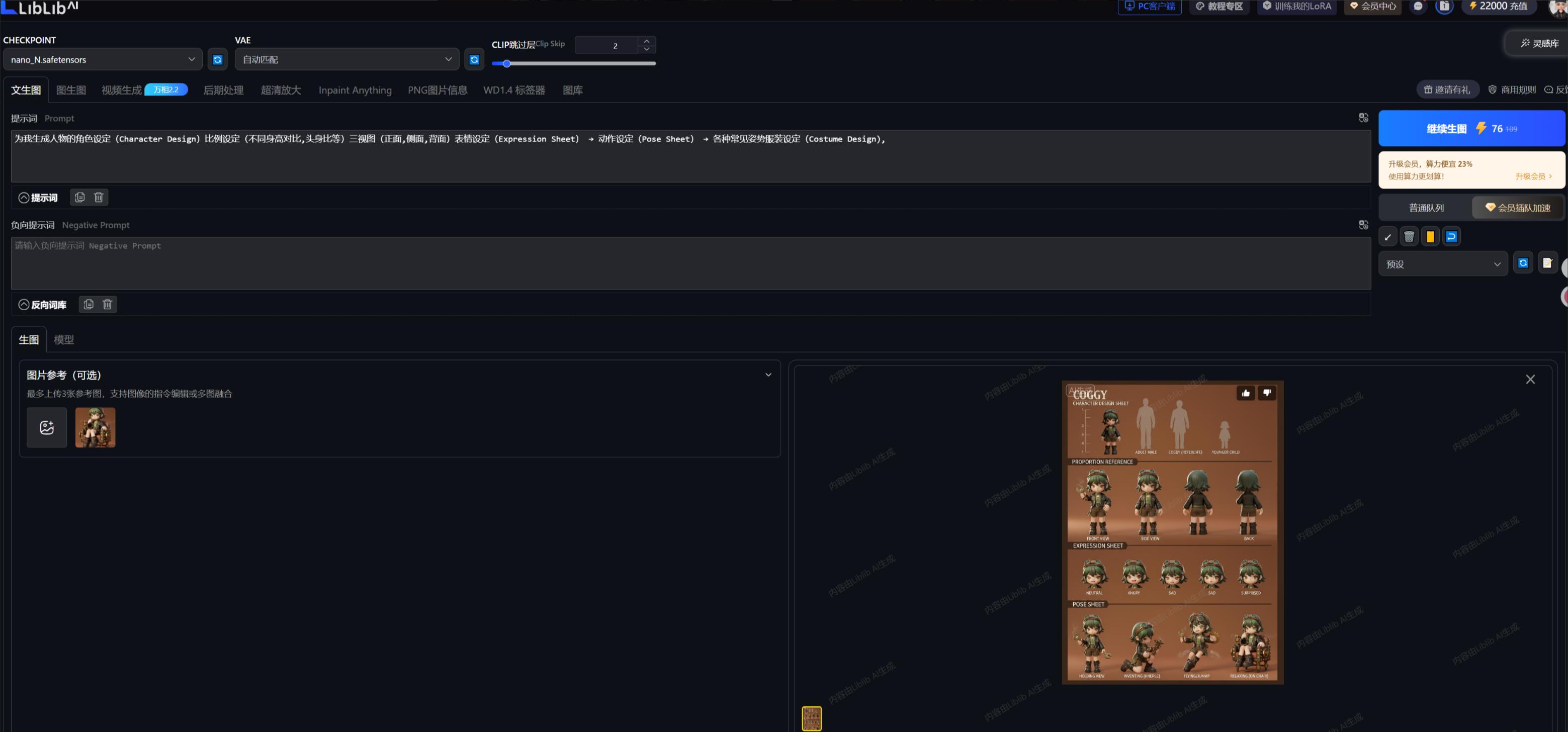
Task: Click the trash-basket icon below the queue options
Action: 1409,237
